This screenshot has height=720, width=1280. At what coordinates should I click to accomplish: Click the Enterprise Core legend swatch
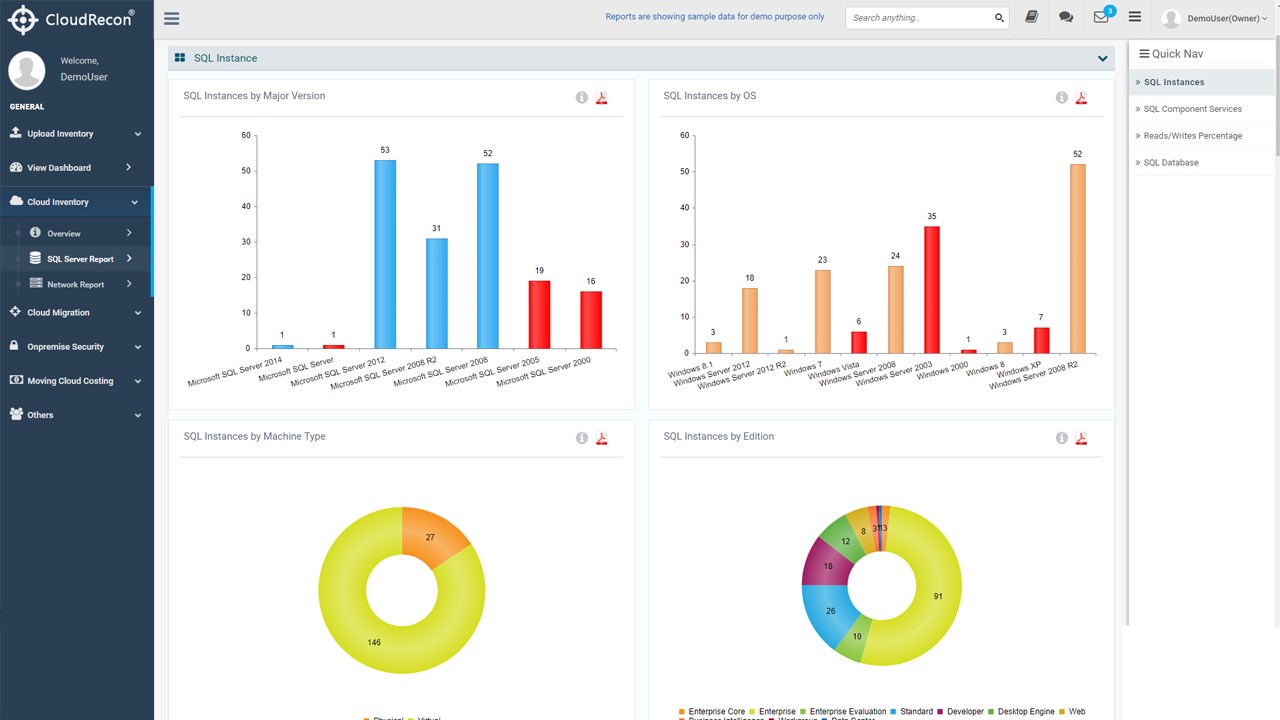click(682, 712)
